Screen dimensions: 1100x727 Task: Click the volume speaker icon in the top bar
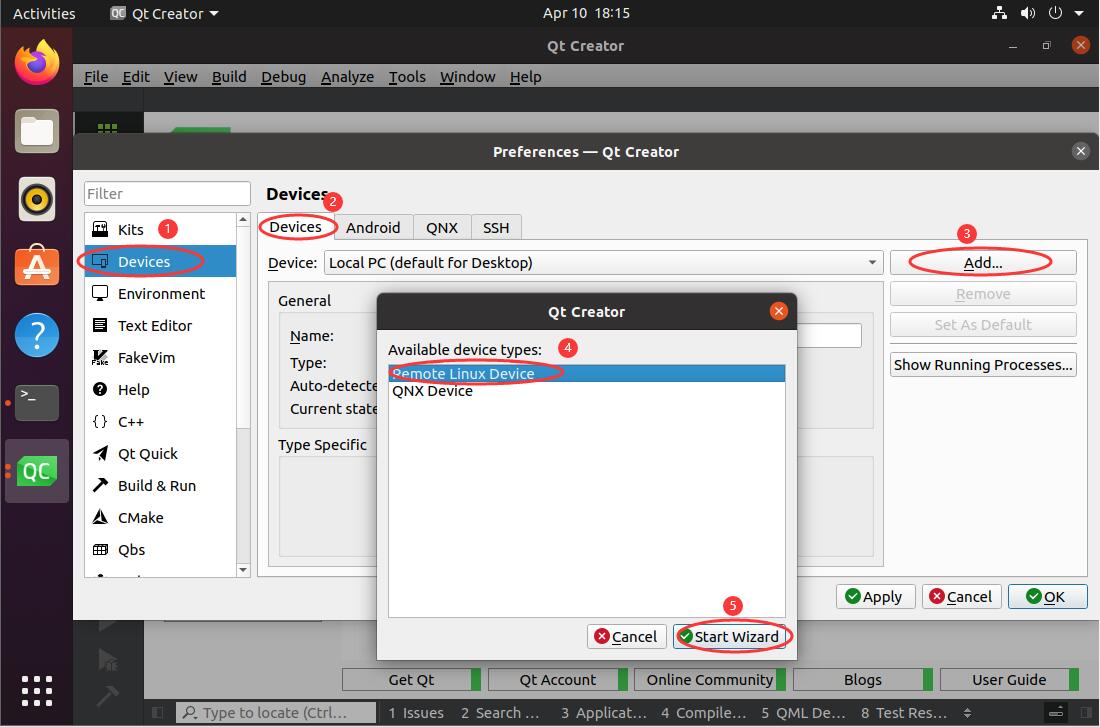(x=1028, y=13)
